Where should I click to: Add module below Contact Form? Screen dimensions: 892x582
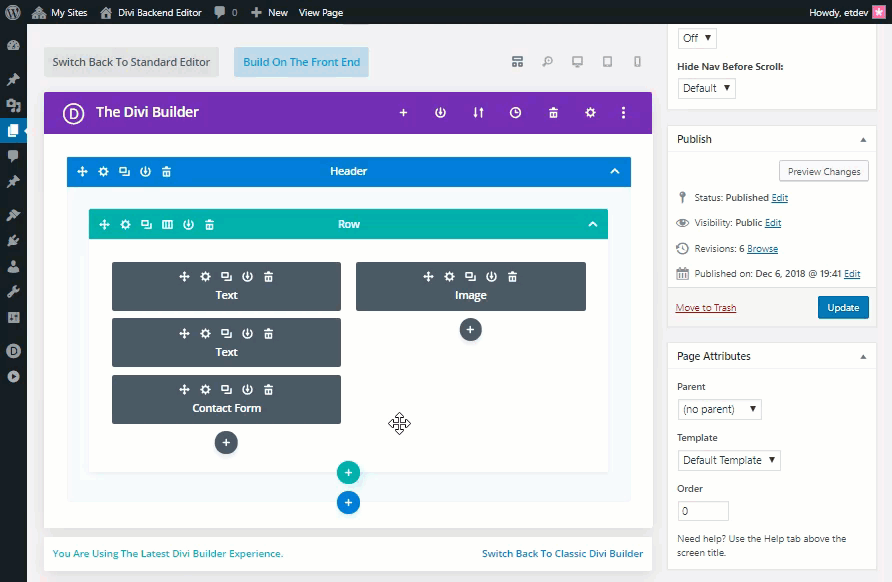(x=226, y=443)
